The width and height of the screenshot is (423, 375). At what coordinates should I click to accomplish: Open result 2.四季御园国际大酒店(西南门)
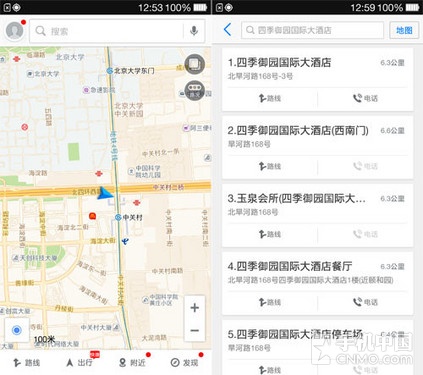298,130
